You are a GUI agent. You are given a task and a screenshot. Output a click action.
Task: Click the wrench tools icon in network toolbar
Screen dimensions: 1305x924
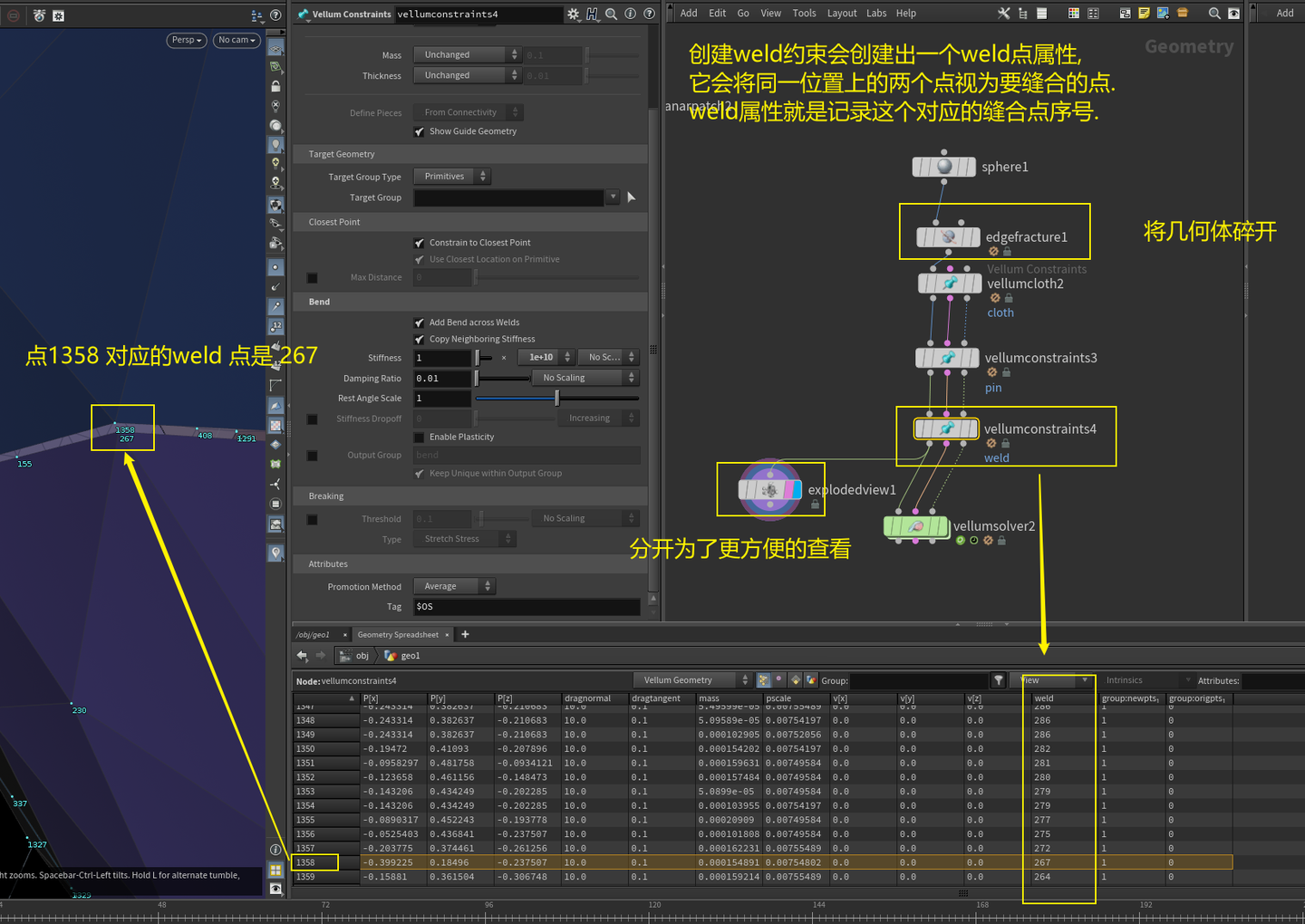coord(1003,14)
